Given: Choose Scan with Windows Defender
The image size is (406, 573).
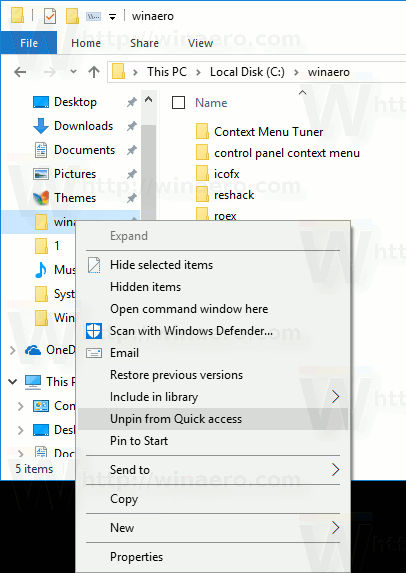Looking at the screenshot, I should point(213,331).
